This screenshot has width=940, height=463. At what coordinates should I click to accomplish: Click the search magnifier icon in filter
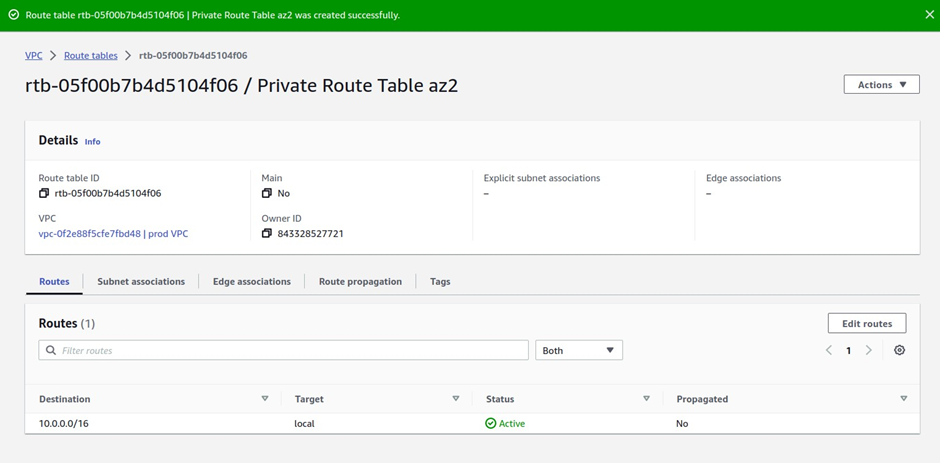pyautogui.click(x=51, y=350)
